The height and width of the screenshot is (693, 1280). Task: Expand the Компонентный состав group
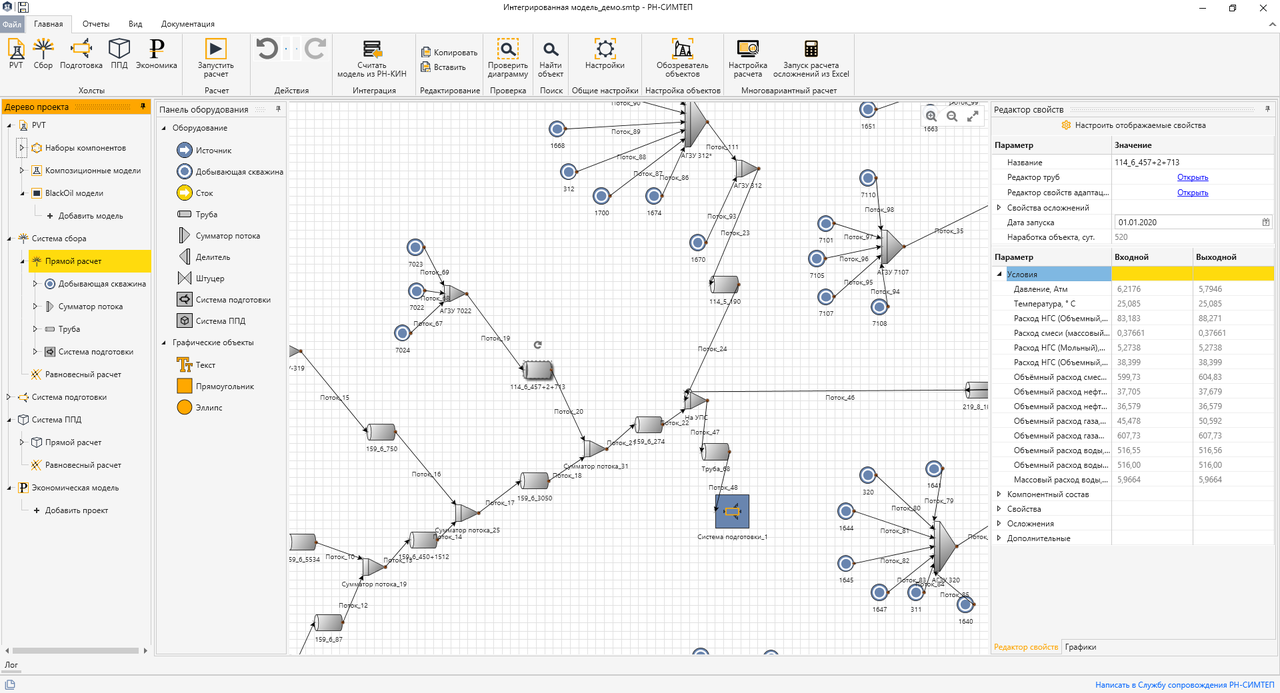pyautogui.click(x=999, y=494)
